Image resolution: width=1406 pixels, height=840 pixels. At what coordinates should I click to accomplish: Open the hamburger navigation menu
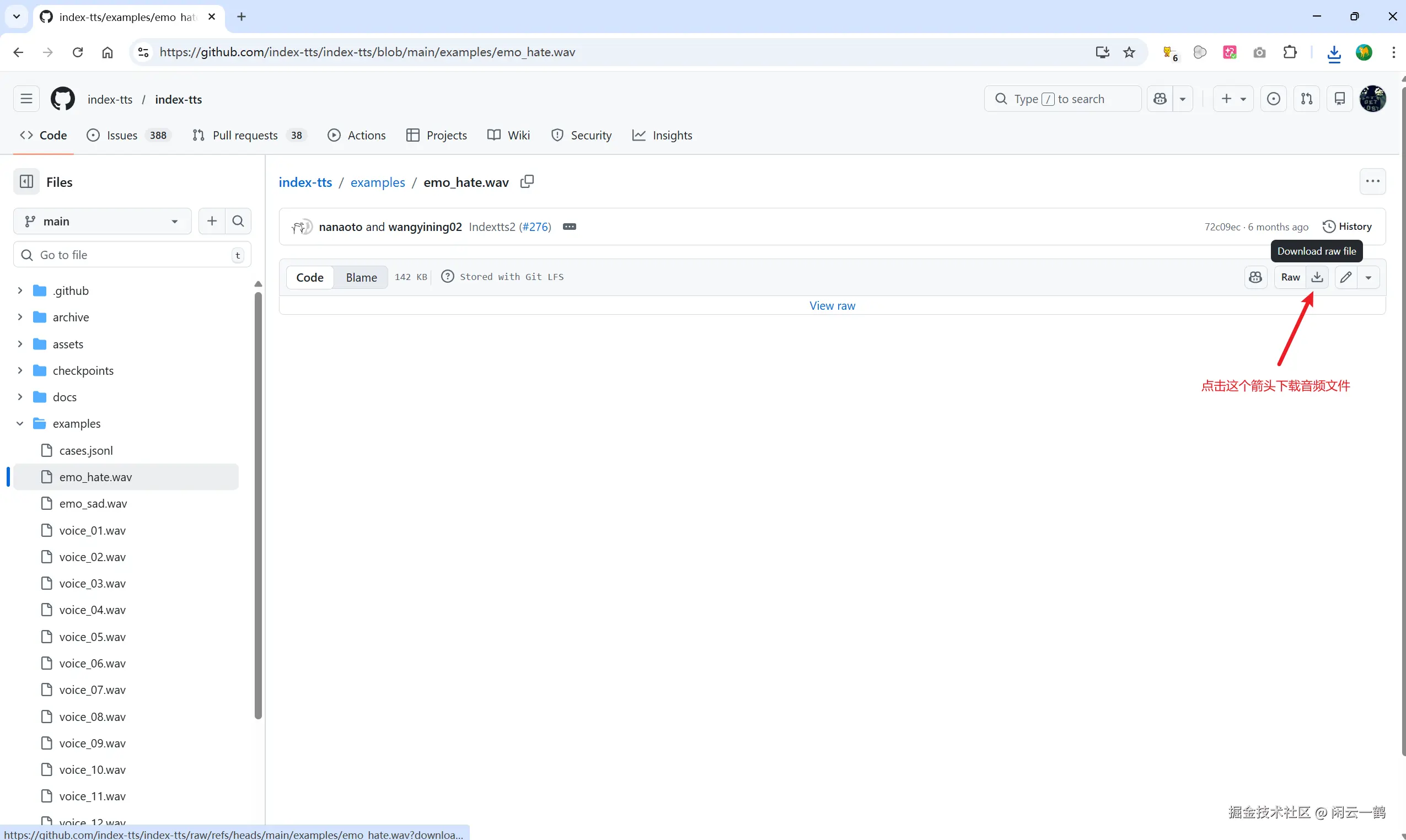point(26,99)
